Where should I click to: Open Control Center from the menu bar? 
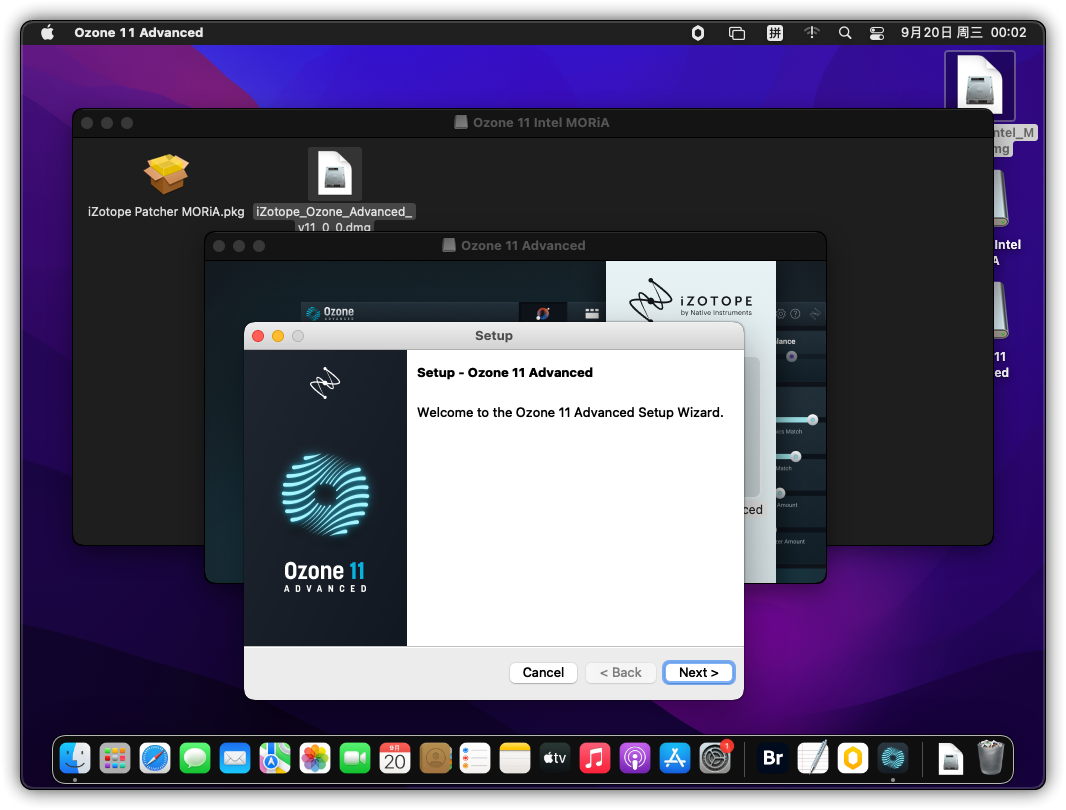pyautogui.click(x=877, y=33)
